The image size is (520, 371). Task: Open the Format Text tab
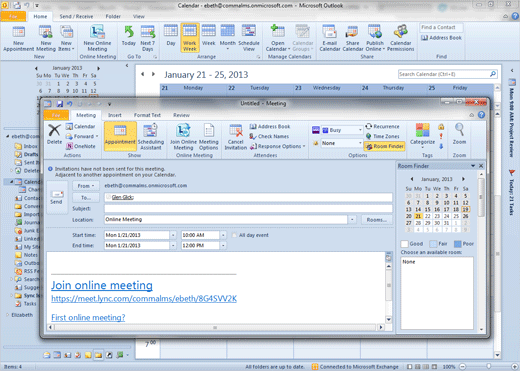(147, 115)
